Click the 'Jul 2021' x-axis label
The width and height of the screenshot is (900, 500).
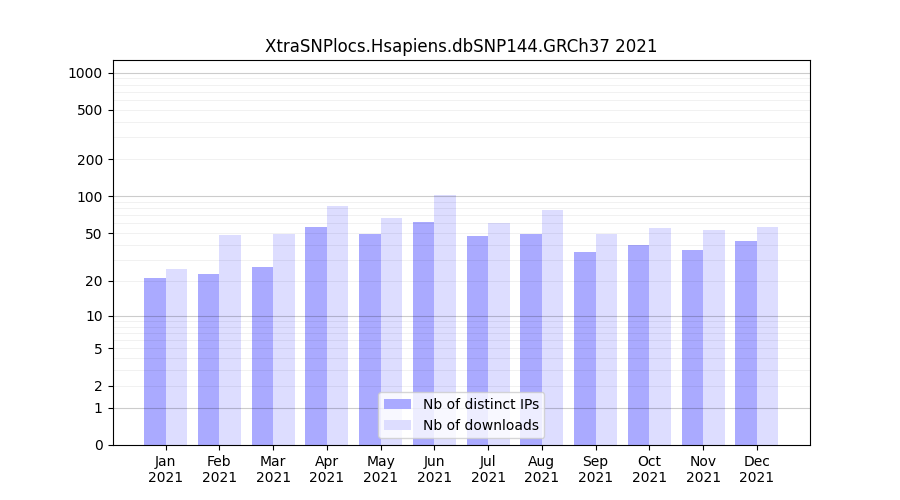pos(488,469)
